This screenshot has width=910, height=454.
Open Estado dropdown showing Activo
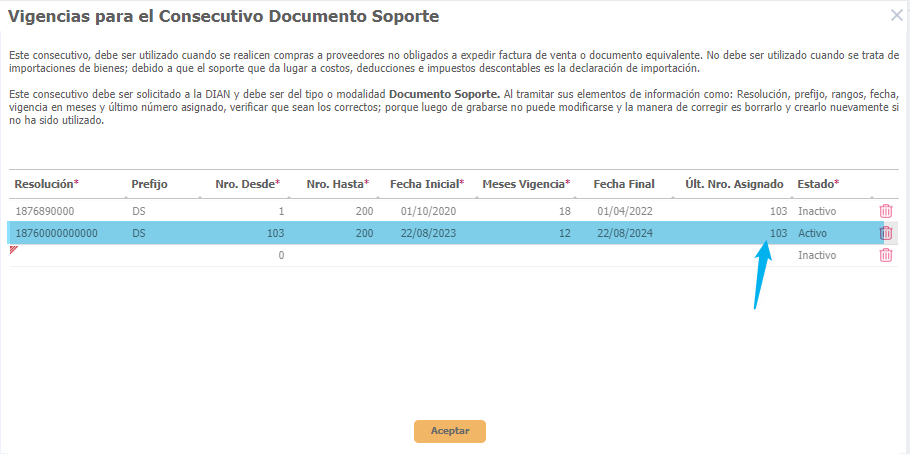830,233
